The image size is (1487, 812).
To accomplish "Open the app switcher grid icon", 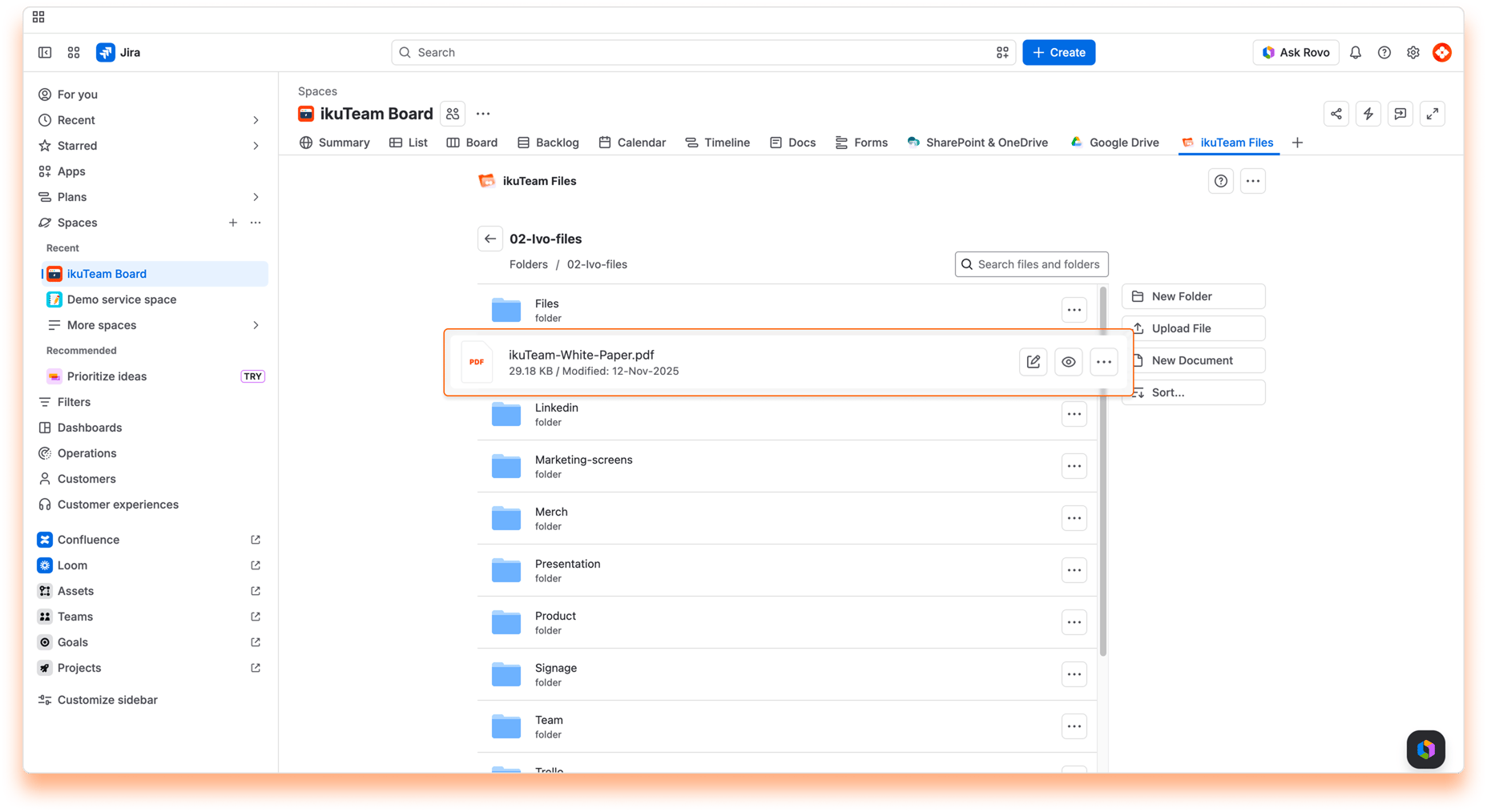I will coord(74,53).
